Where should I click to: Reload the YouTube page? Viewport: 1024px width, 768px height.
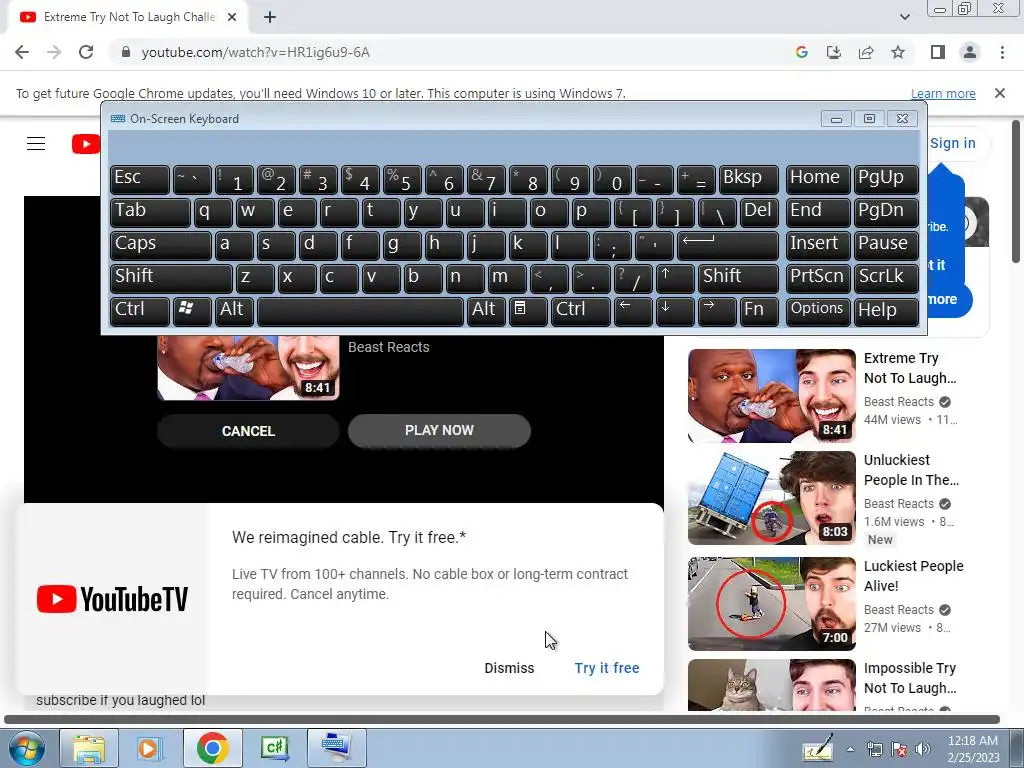[86, 52]
